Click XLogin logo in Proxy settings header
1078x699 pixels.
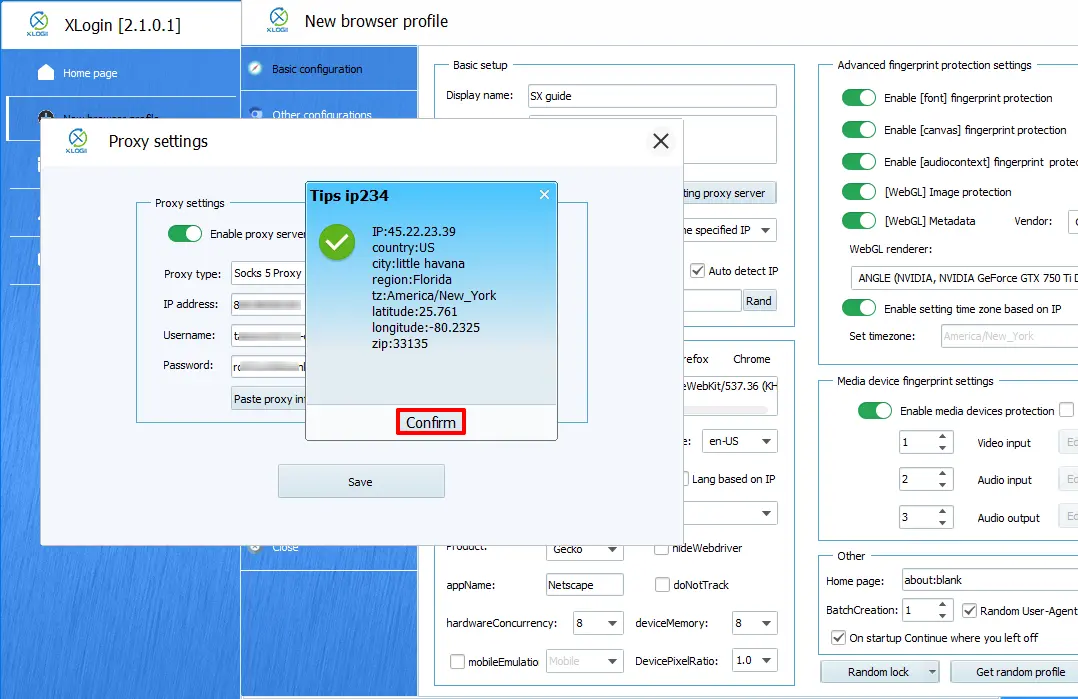[x=77, y=142]
